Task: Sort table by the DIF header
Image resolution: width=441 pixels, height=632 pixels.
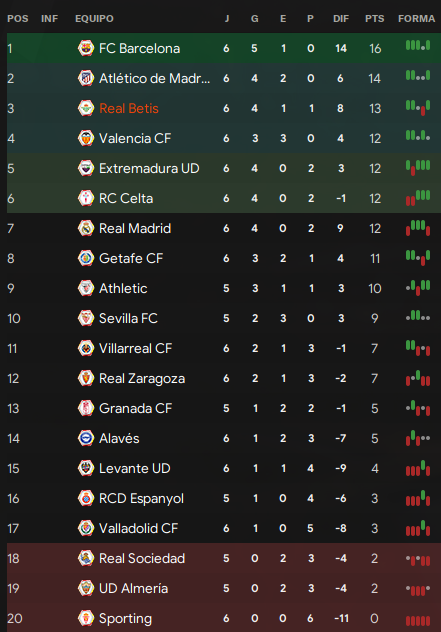Action: point(341,19)
